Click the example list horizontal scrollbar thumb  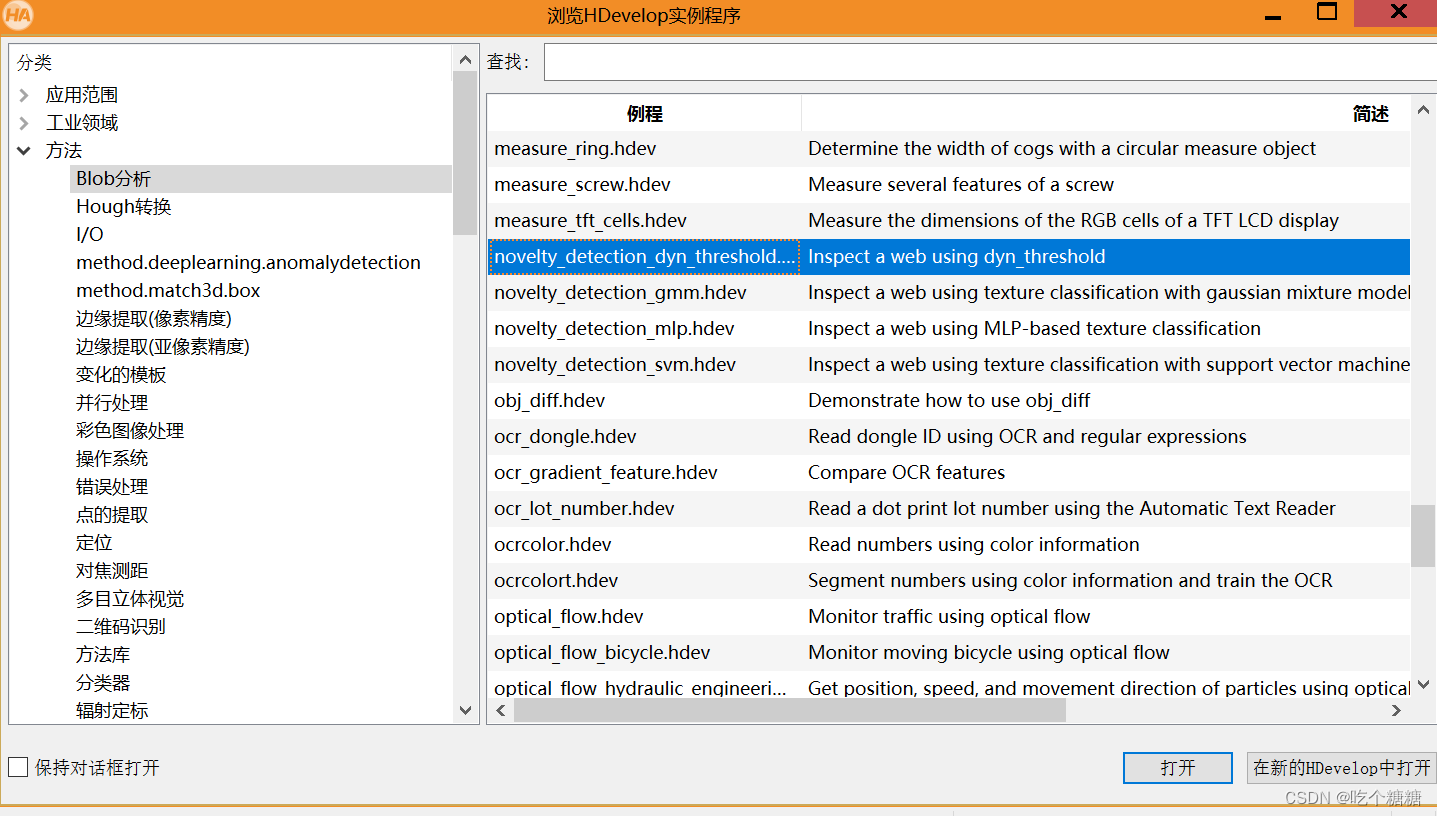(790, 710)
